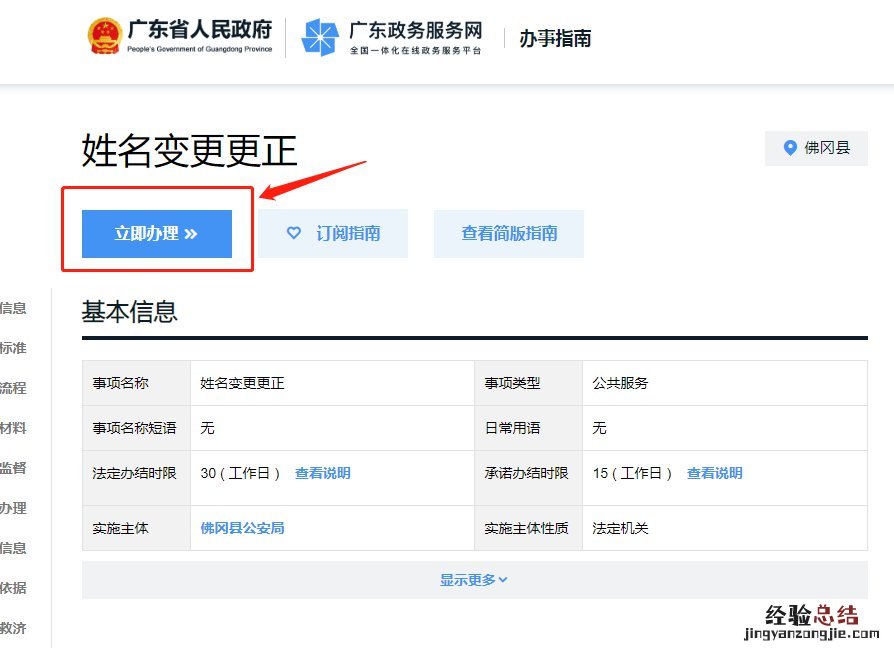Select the 材料 side navigation item
This screenshot has width=894, height=652.
click(x=13, y=428)
